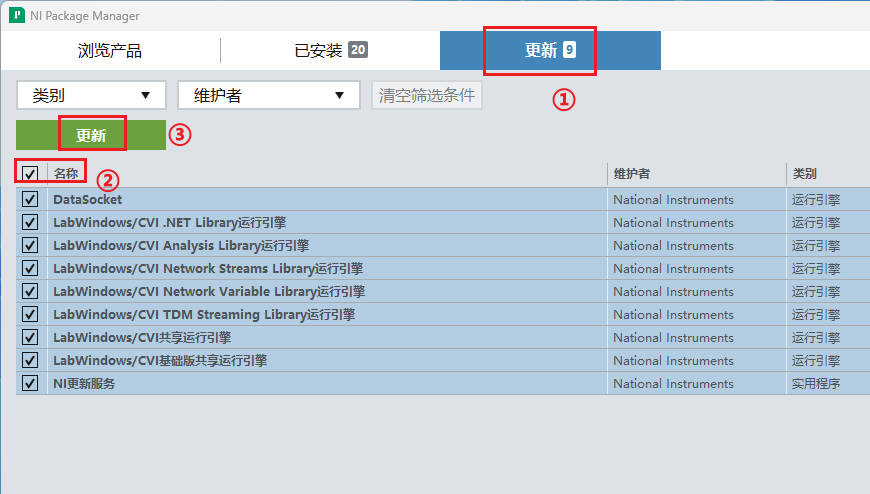The image size is (870, 494).
Task: Click the 清空筛选条件 button
Action: (x=427, y=95)
